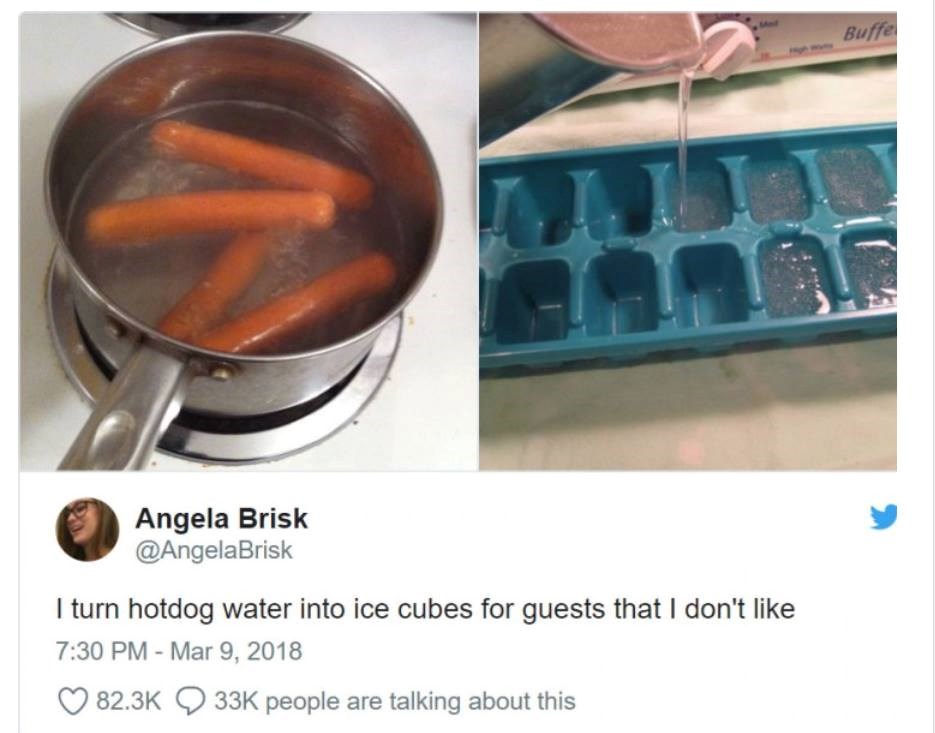Click the topmost hotdog in the pot
935x733 pixels.
coord(261,163)
